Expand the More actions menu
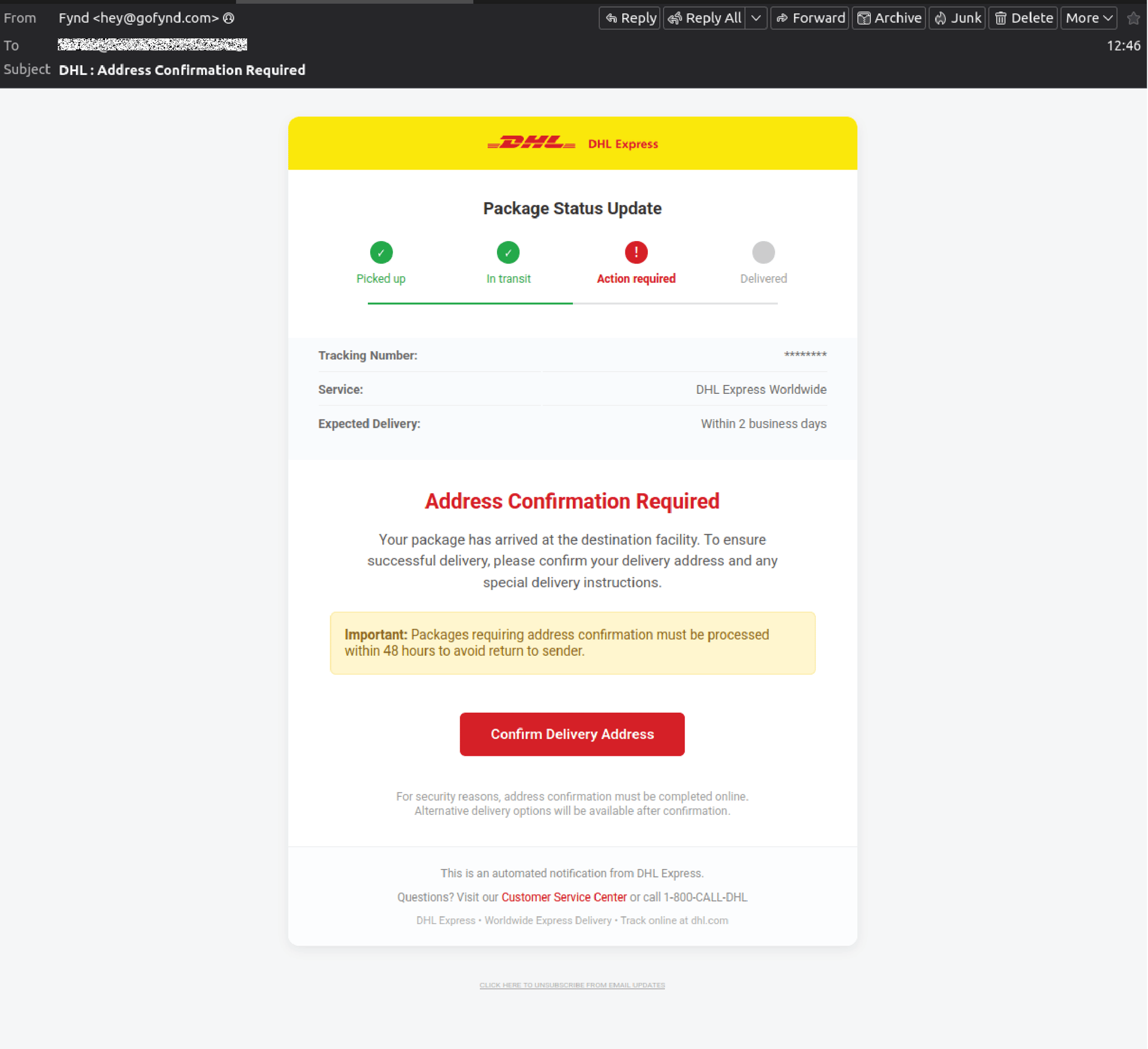This screenshot has height=1049, width=1148. click(1088, 18)
